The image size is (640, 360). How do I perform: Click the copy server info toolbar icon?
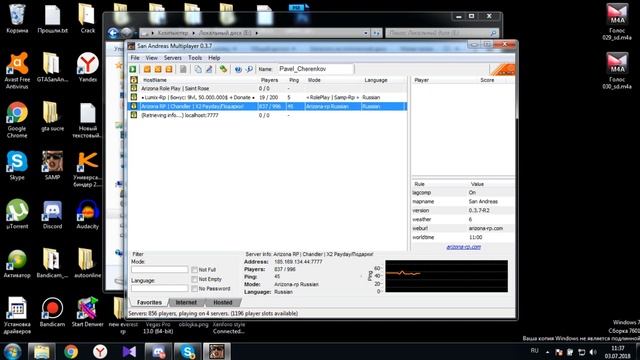pos(198,69)
